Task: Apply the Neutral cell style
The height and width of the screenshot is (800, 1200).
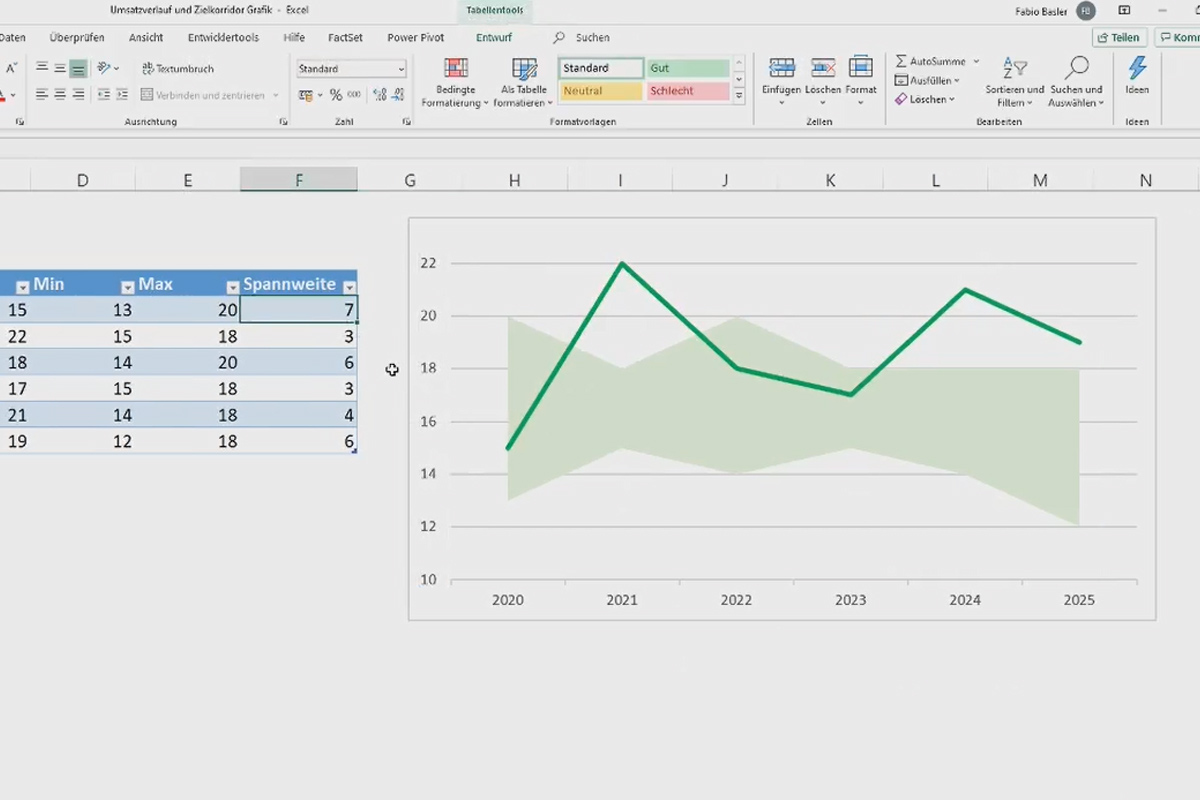Action: tap(600, 91)
